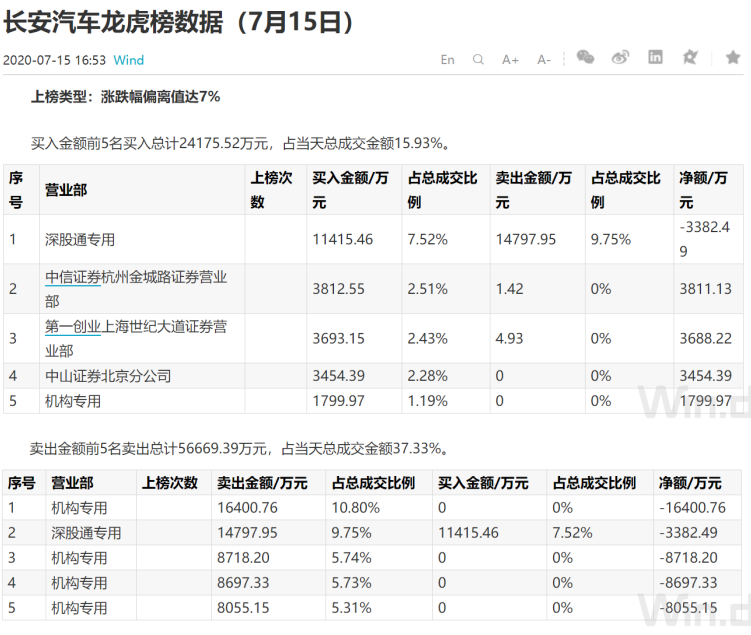751x635 pixels.
Task: Open the Wind source link
Action: [x=129, y=60]
